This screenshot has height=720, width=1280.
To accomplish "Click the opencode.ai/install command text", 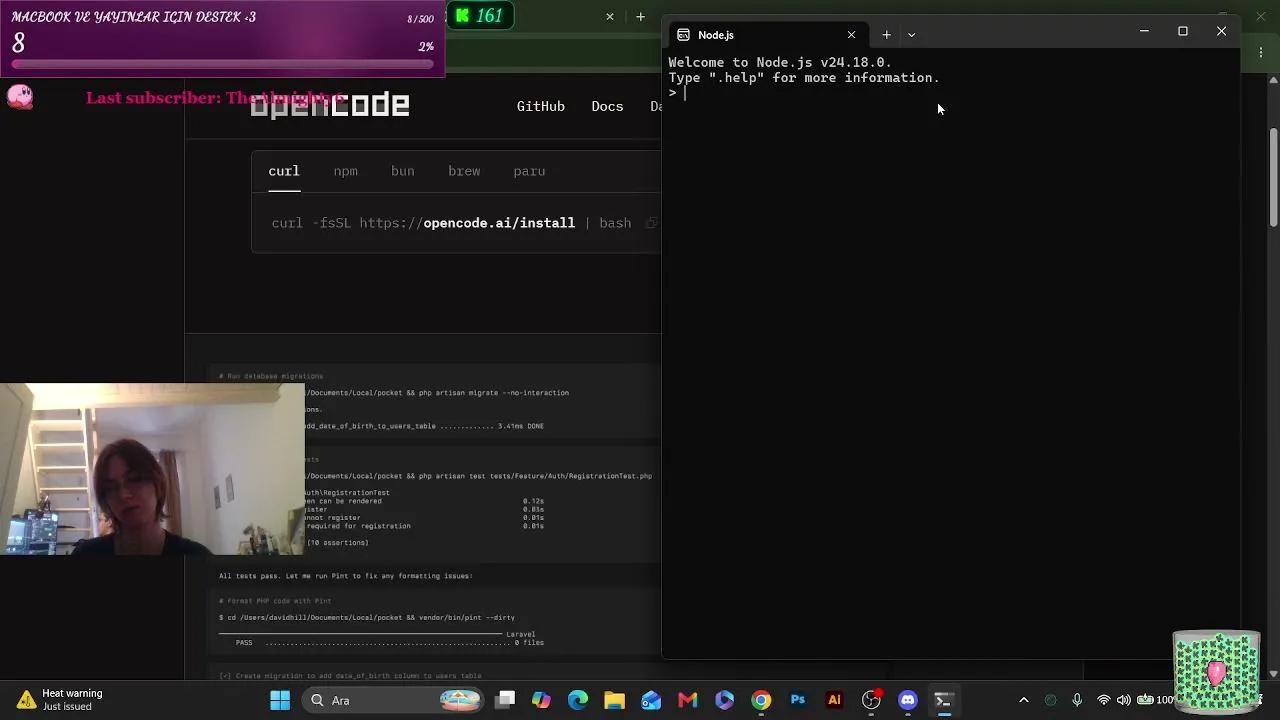I will point(499,223).
